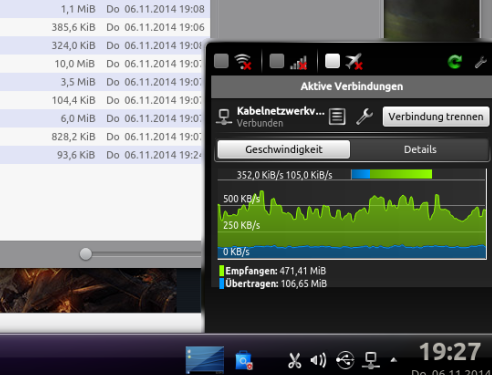The height and width of the screenshot is (375, 492).
Task: Open the connection details list icon
Action: point(337,117)
